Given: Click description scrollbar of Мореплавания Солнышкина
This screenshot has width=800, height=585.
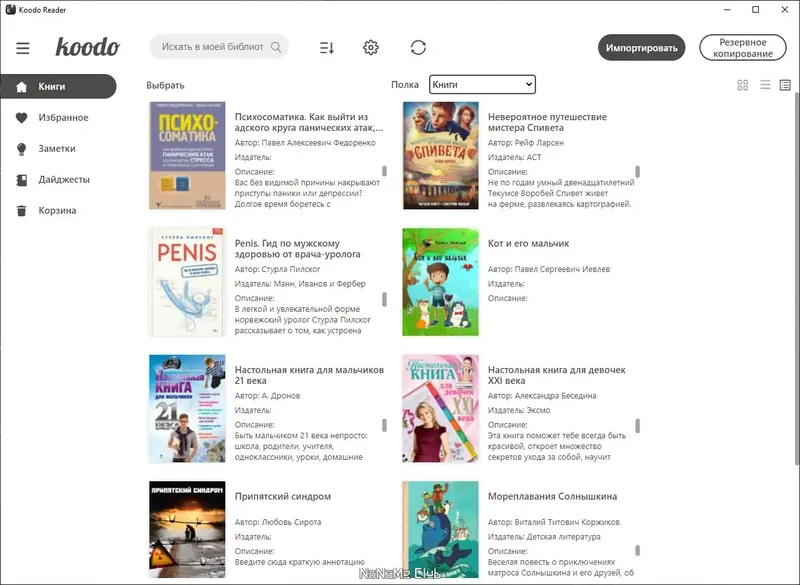Looking at the screenshot, I should [637, 551].
